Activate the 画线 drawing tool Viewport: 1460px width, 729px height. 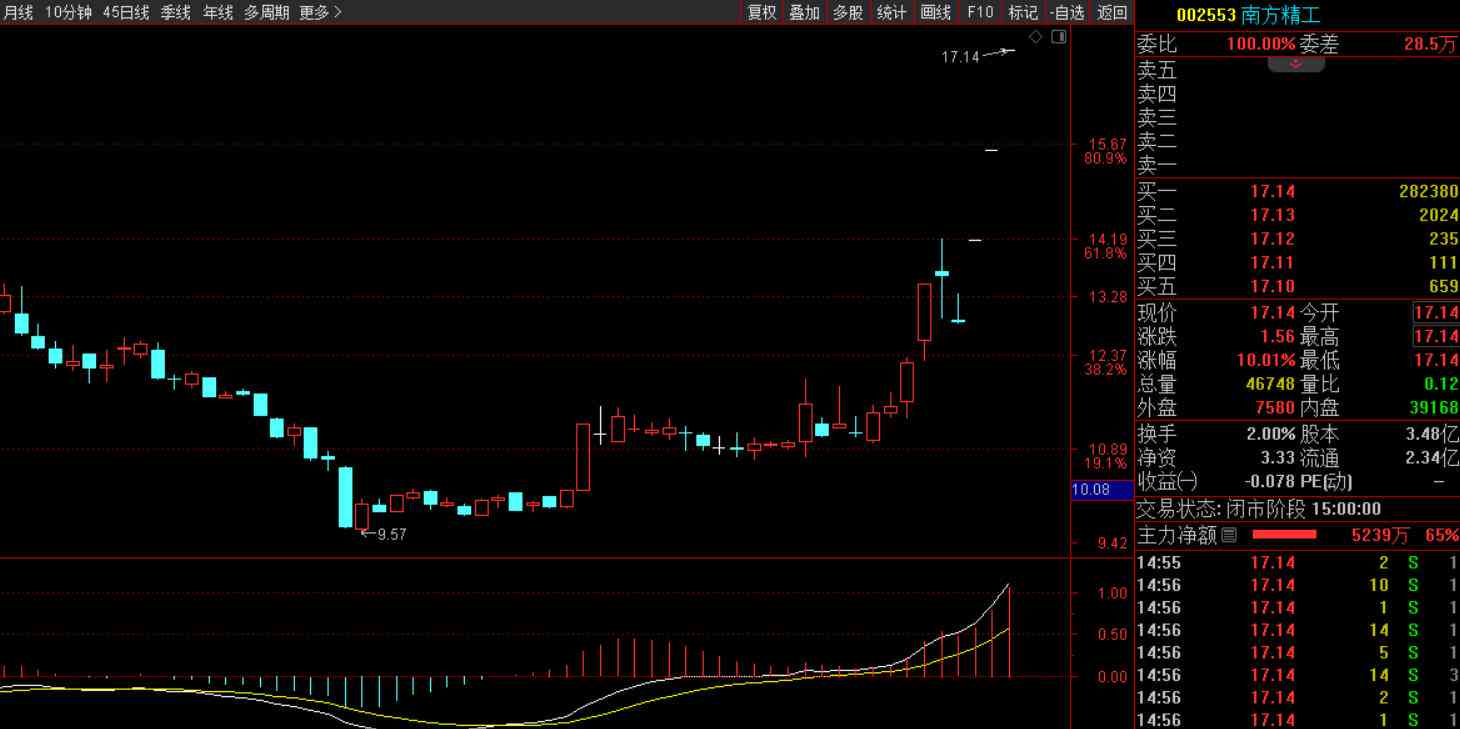[936, 12]
